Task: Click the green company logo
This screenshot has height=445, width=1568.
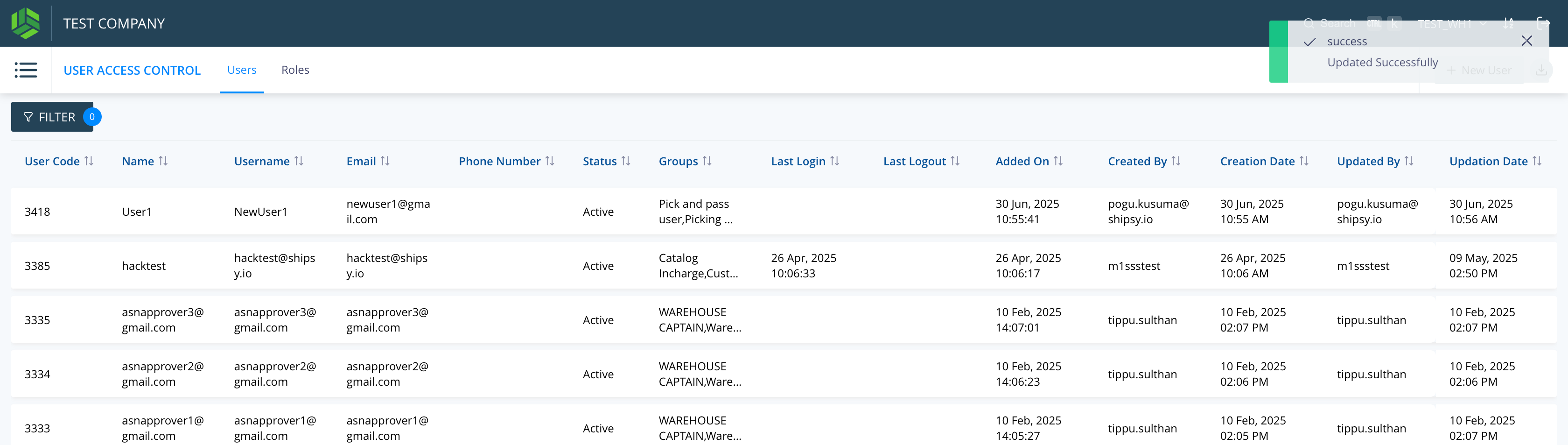Action: tap(26, 23)
